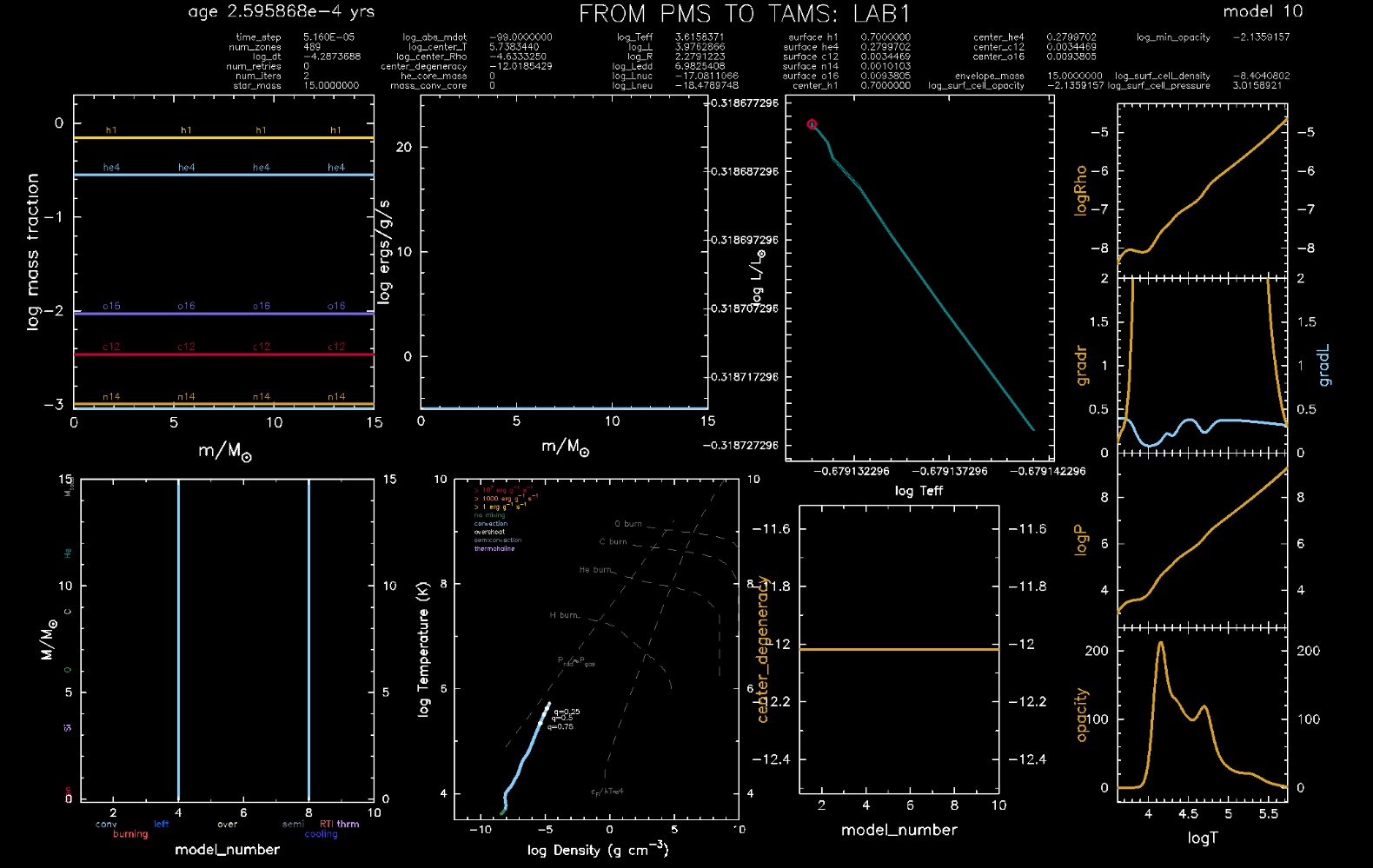Click the 'O burn' label in T-Rho plot

point(628,524)
